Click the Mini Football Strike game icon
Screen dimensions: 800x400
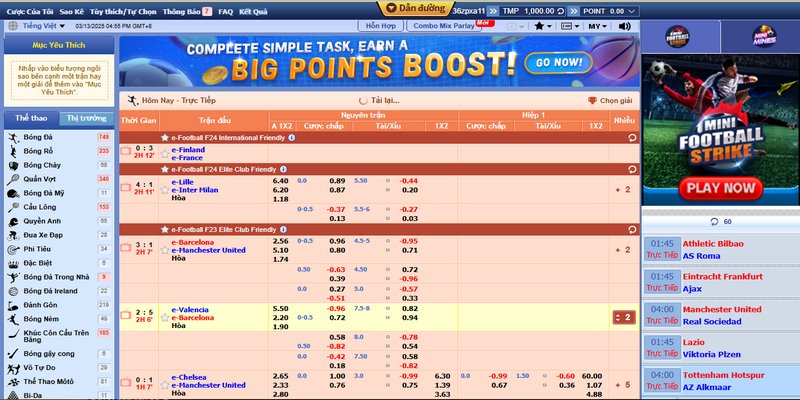[x=678, y=36]
